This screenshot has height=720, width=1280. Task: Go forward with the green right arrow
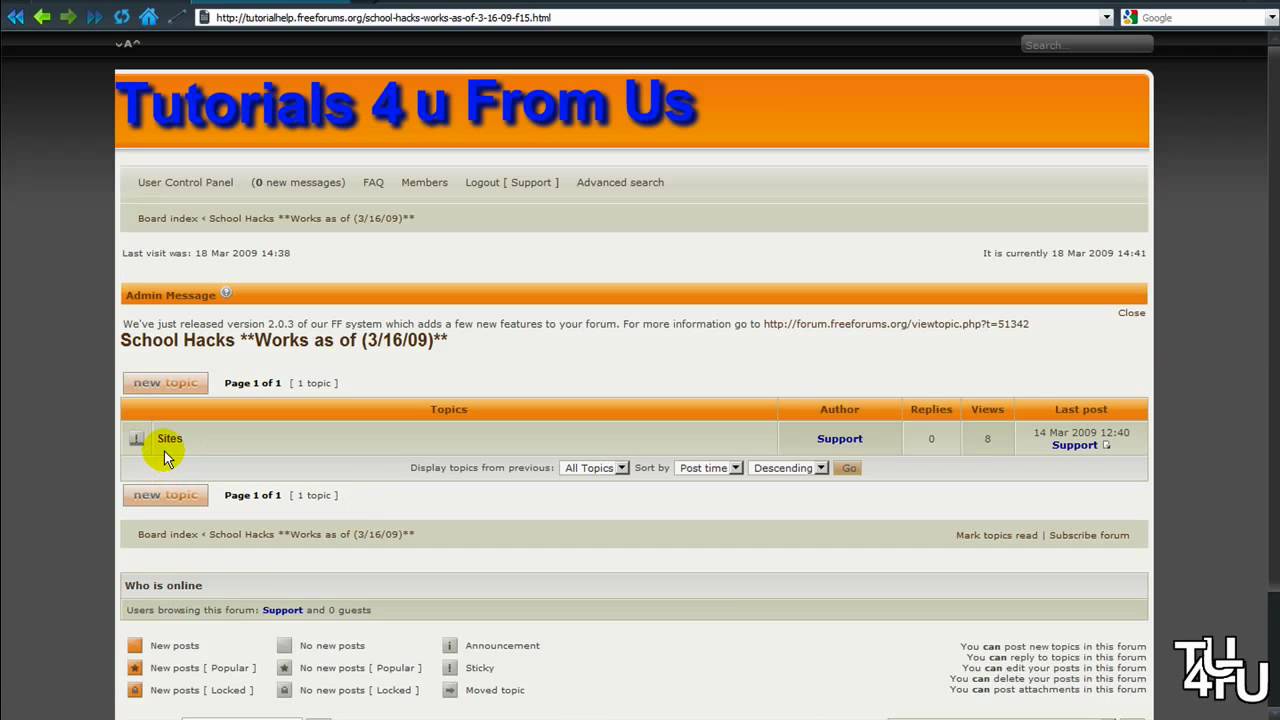point(68,17)
